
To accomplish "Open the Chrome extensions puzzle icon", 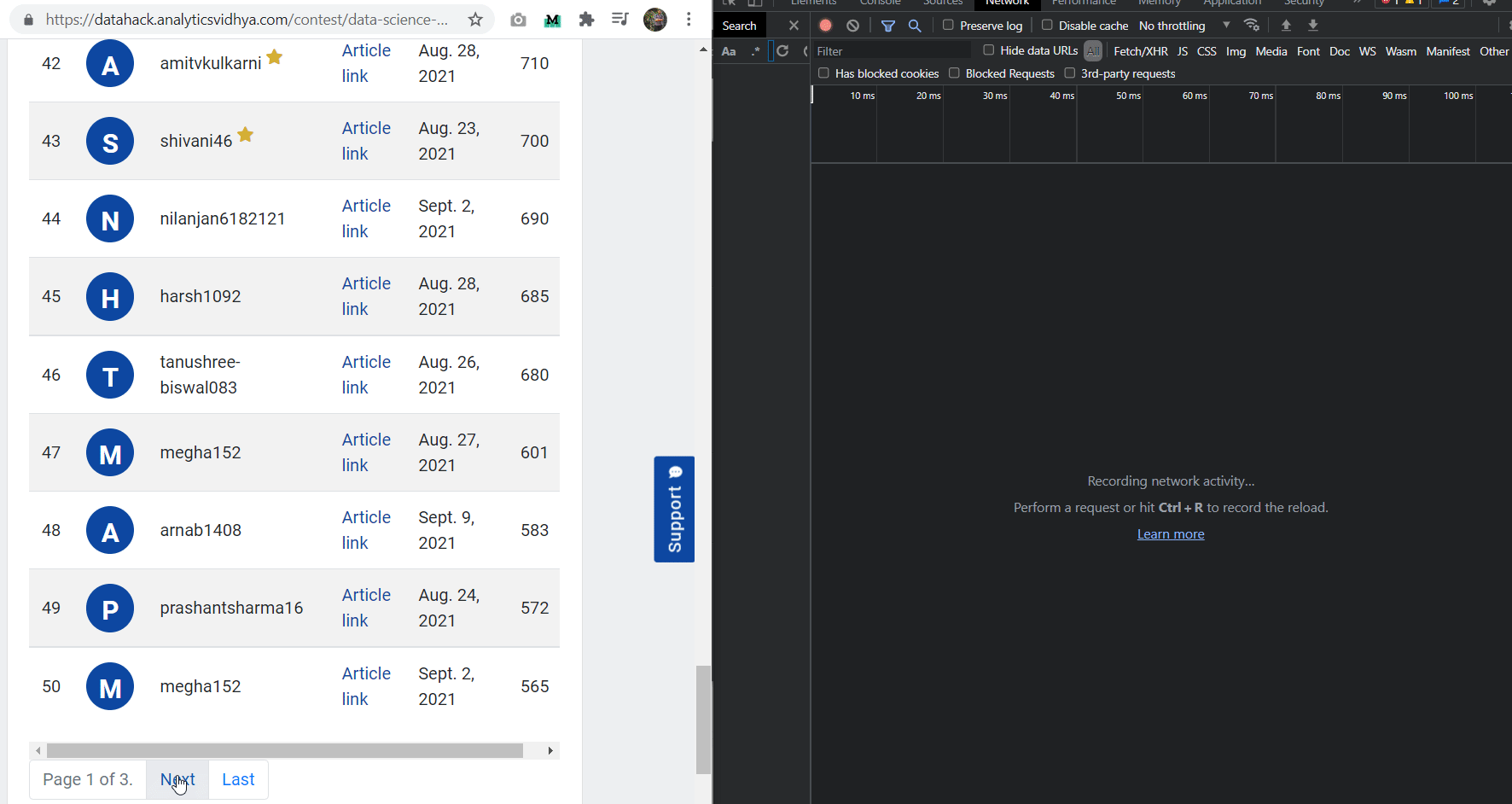I will (x=586, y=19).
